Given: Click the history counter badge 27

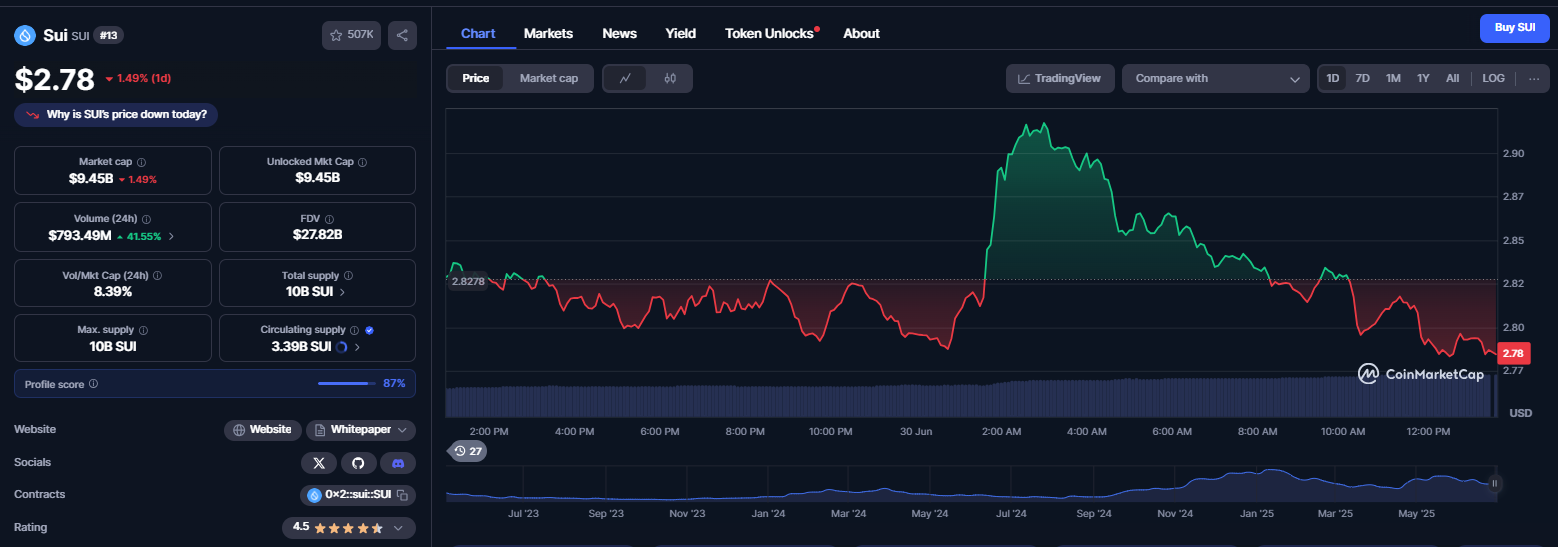Looking at the screenshot, I should click(x=467, y=451).
